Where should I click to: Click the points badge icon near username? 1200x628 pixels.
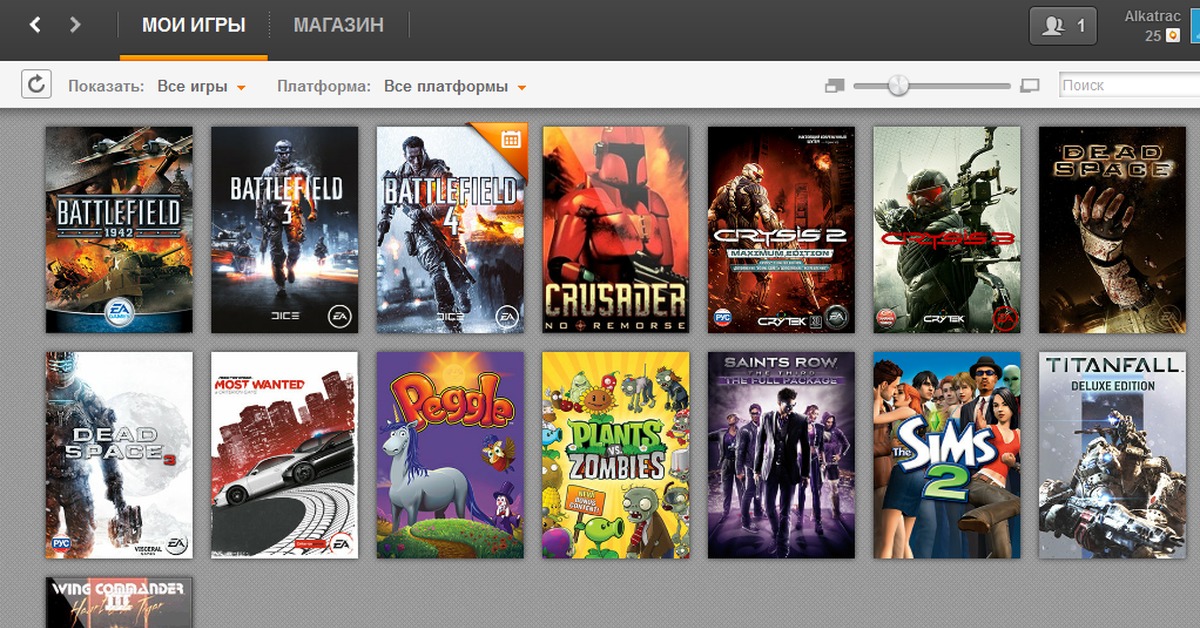pyautogui.click(x=1172, y=36)
